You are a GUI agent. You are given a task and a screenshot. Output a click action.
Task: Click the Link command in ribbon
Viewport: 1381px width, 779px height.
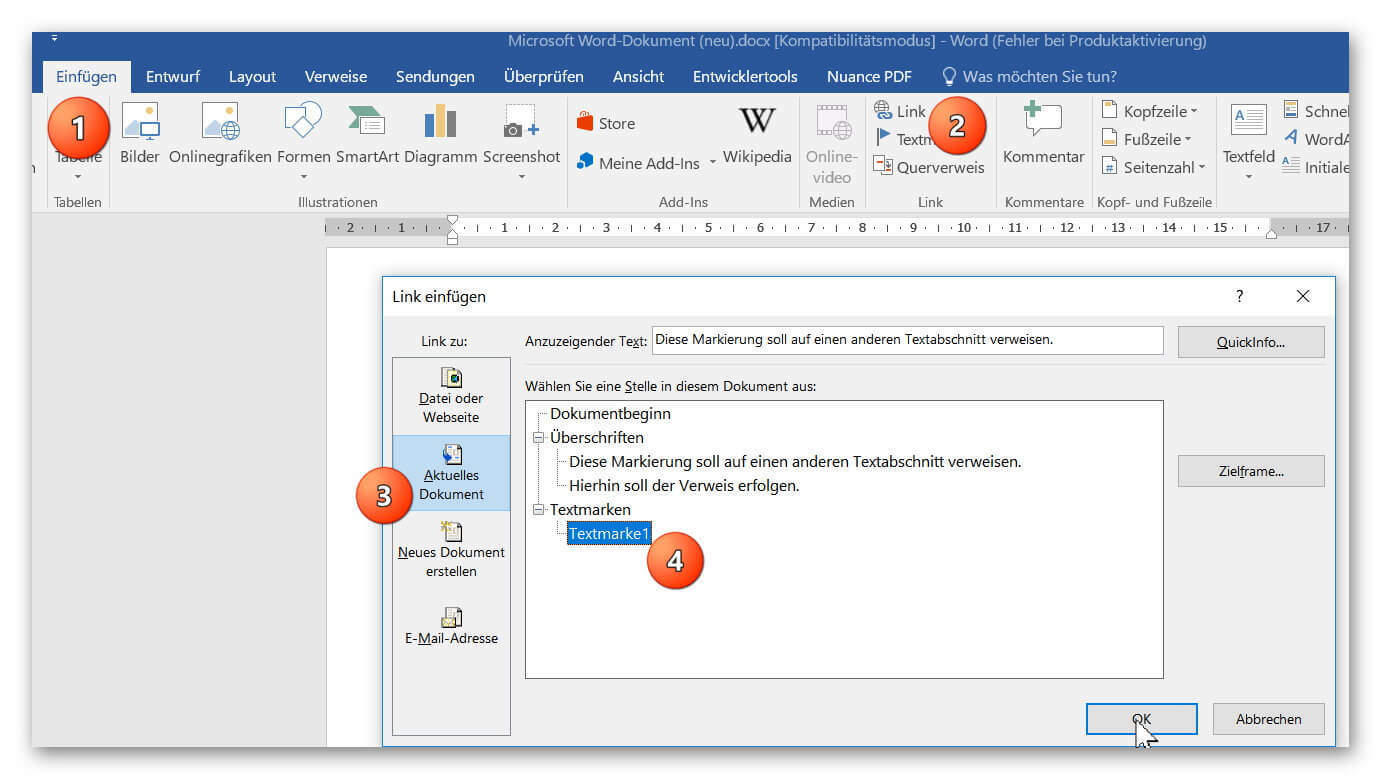point(899,111)
